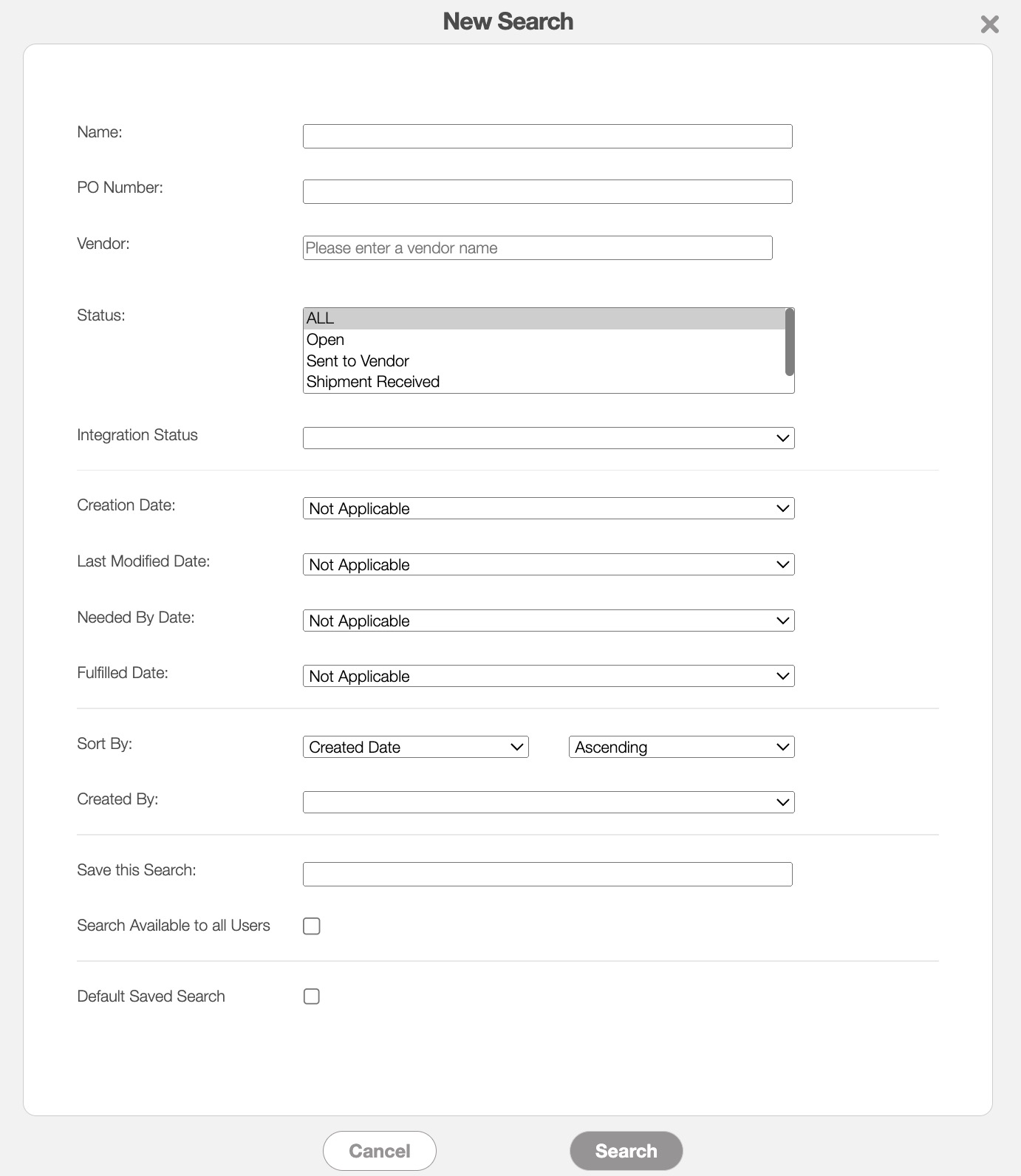Viewport: 1021px width, 1176px height.
Task: Select Open in the Status list
Action: (x=543, y=340)
